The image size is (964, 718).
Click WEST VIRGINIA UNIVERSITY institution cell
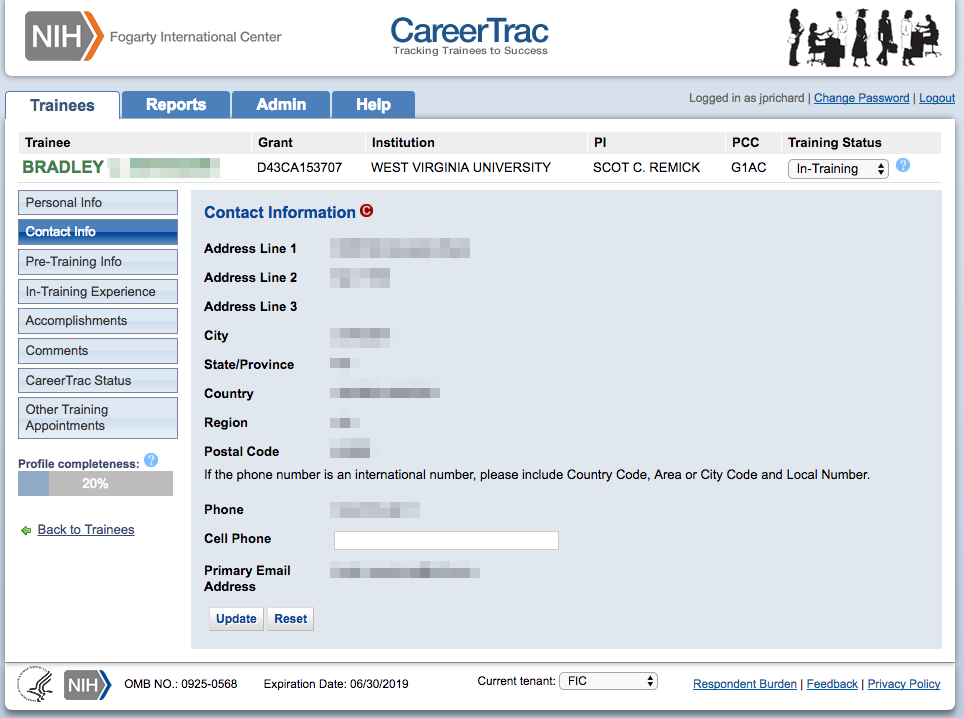(460, 167)
